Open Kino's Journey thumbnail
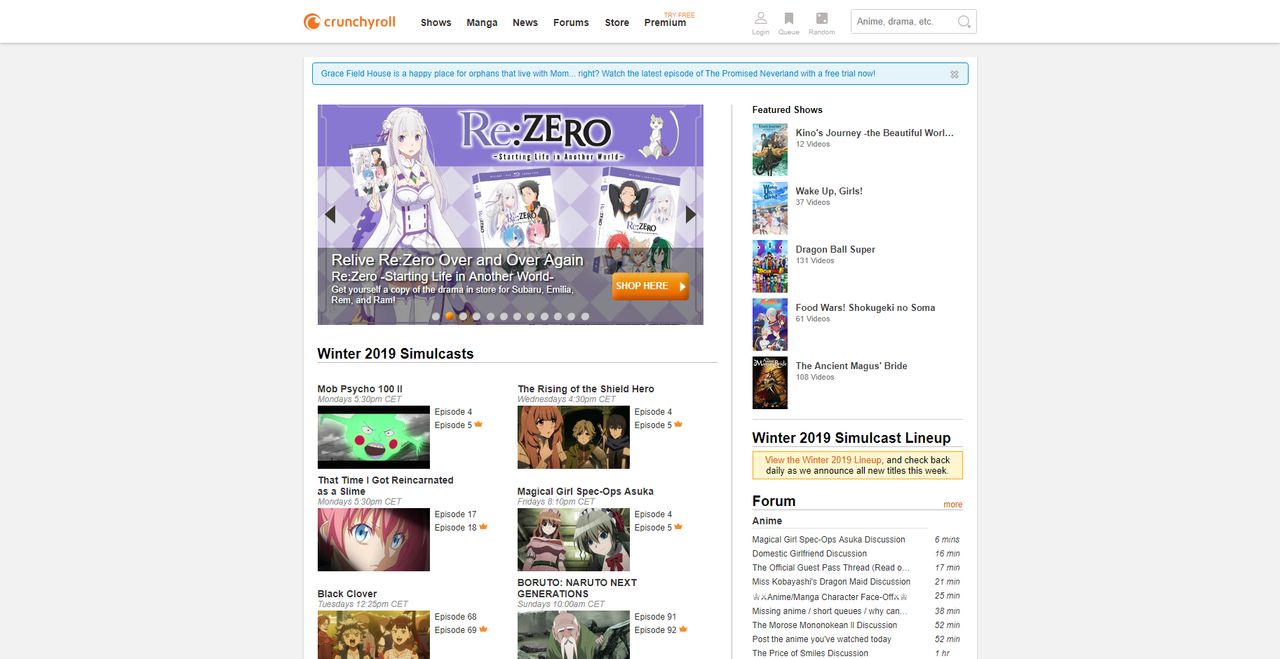 click(x=770, y=150)
